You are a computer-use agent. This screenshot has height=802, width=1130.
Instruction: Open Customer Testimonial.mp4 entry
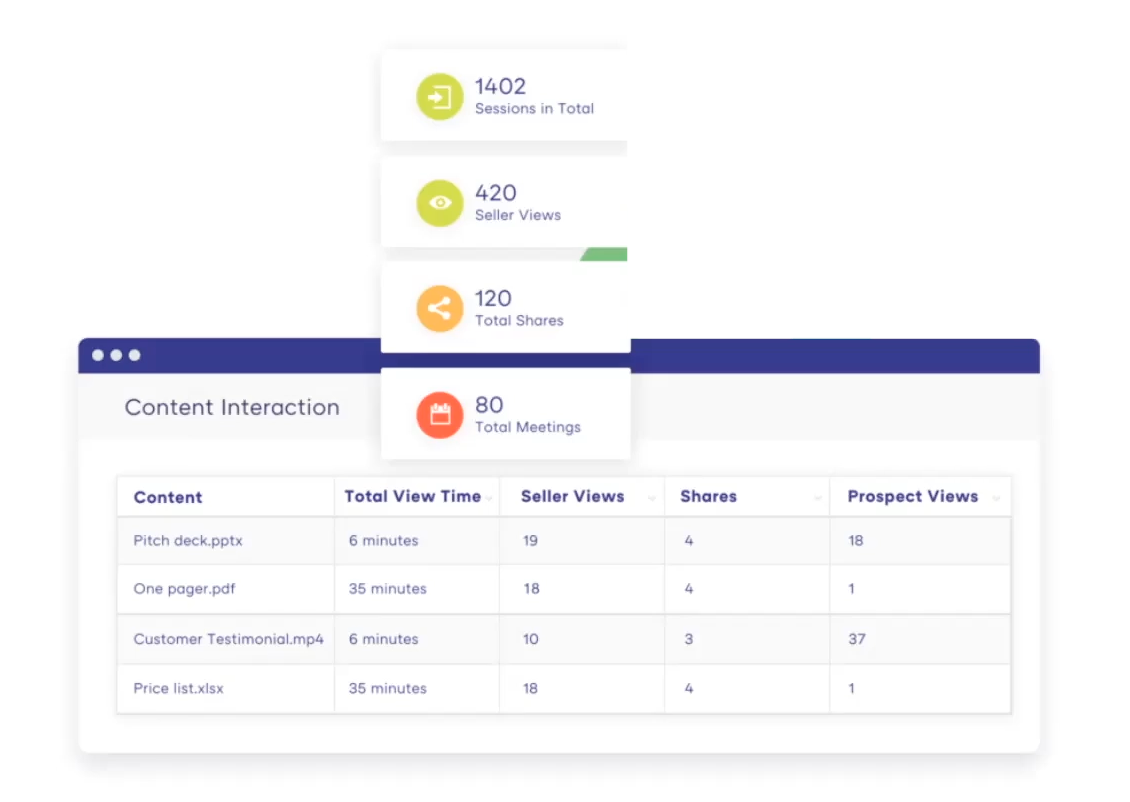(228, 639)
